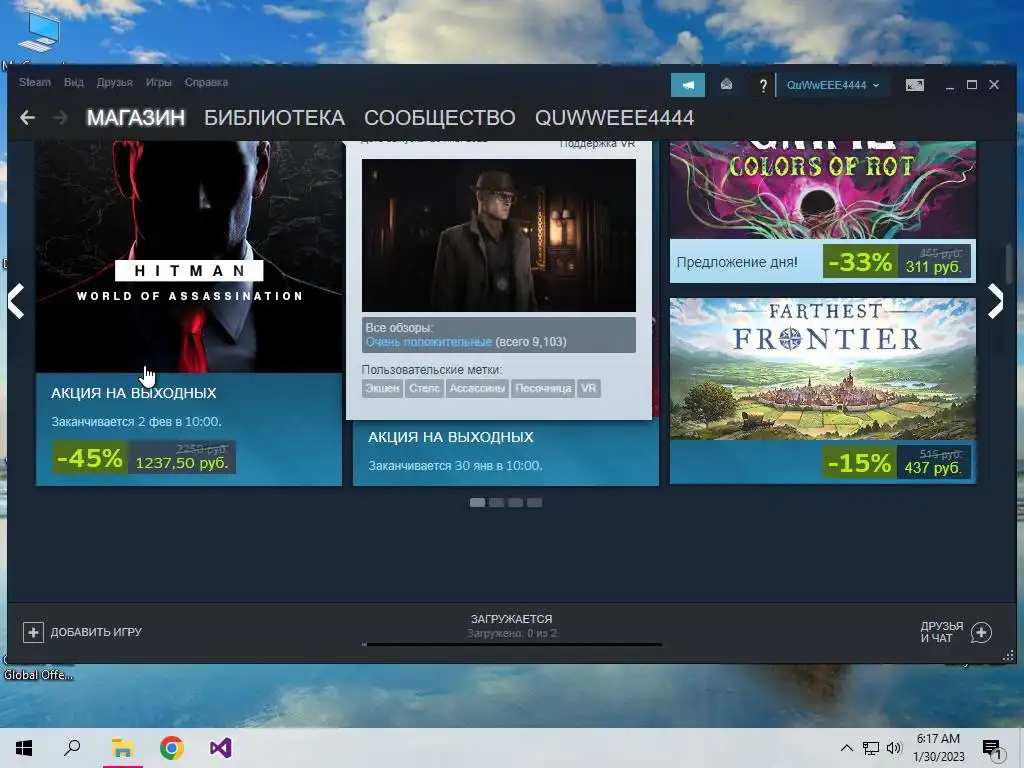The width and height of the screenshot is (1024, 768).
Task: Show previous carousel slide with left chevron
Action: [16, 301]
